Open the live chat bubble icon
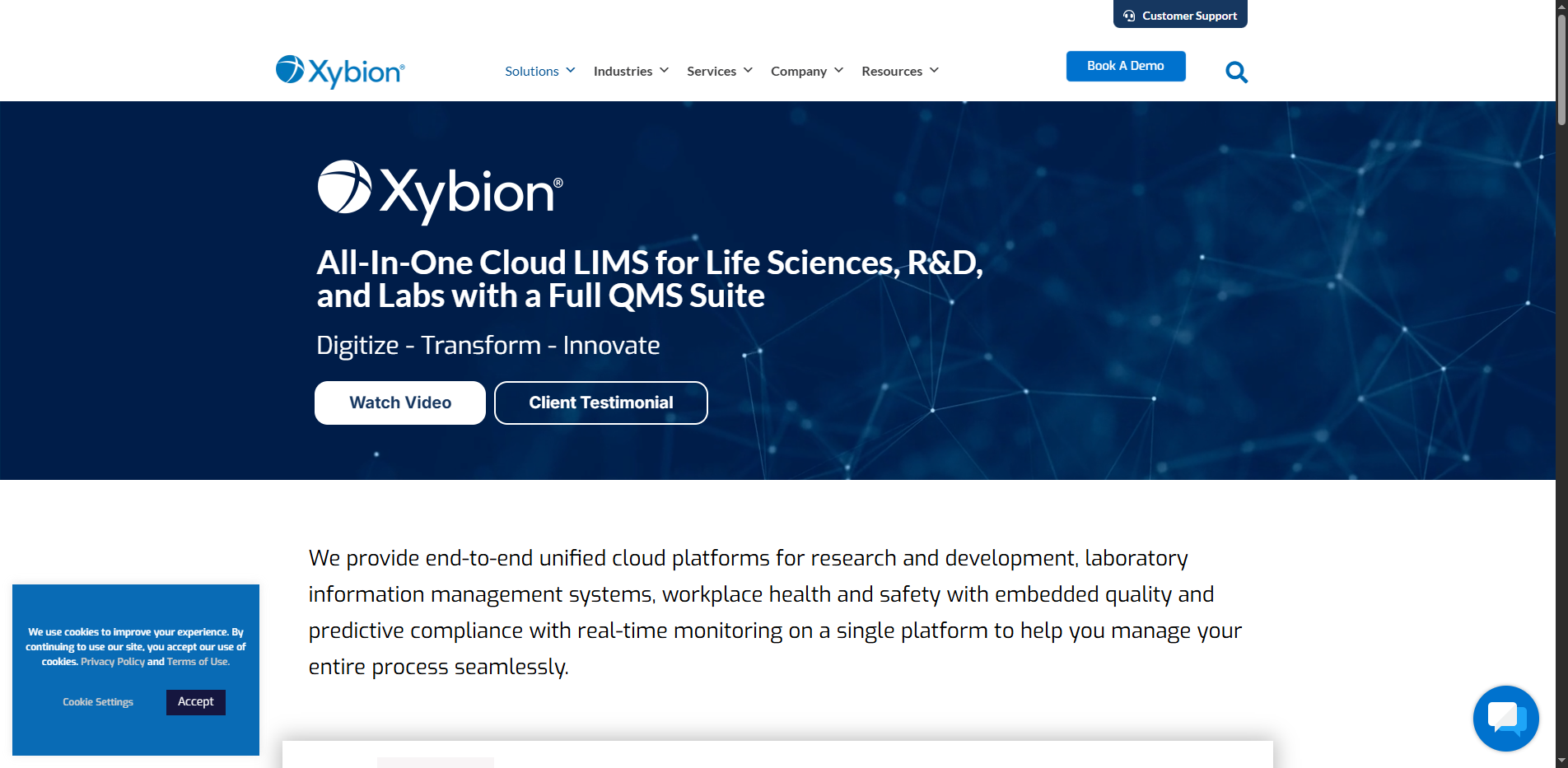 click(1505, 719)
